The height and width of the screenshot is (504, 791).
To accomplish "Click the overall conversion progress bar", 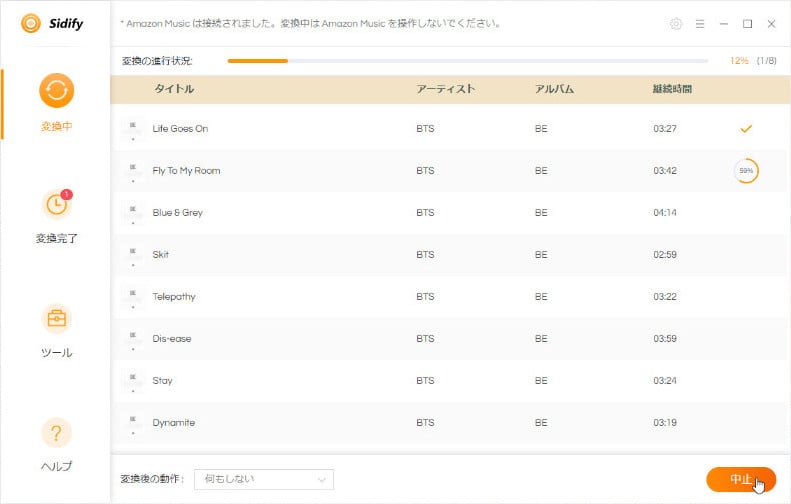I will [x=468, y=61].
